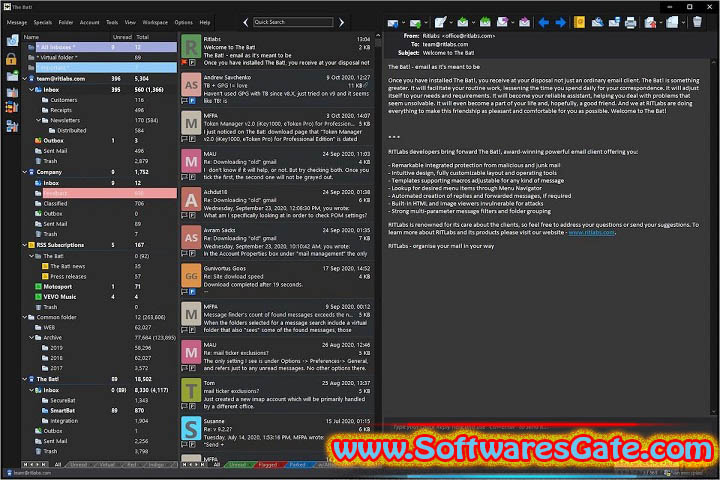Toggle flag on Gunivortus Goos message
Image resolution: width=720 pixels, height=480 pixels.
pyautogui.click(x=184, y=291)
